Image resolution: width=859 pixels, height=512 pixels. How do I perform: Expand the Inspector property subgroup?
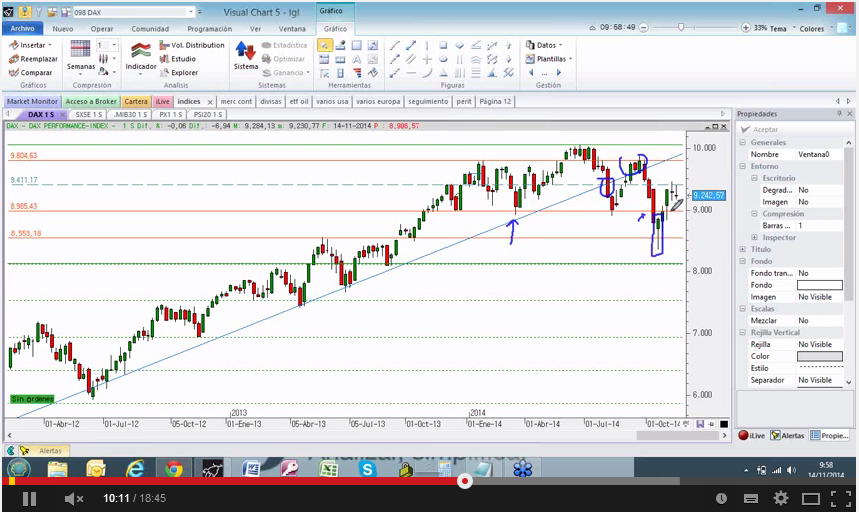pos(754,237)
